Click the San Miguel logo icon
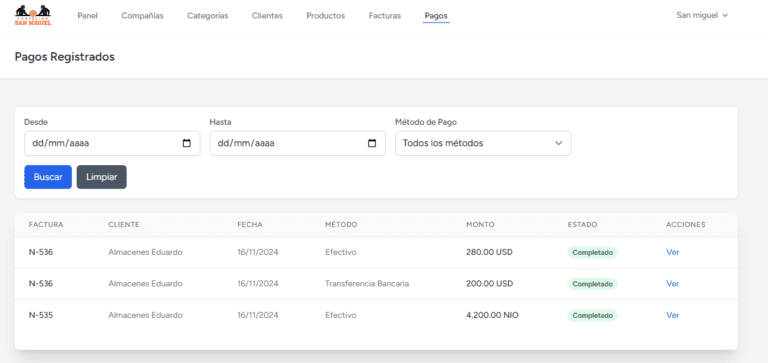The width and height of the screenshot is (768, 363). pyautogui.click(x=33, y=16)
